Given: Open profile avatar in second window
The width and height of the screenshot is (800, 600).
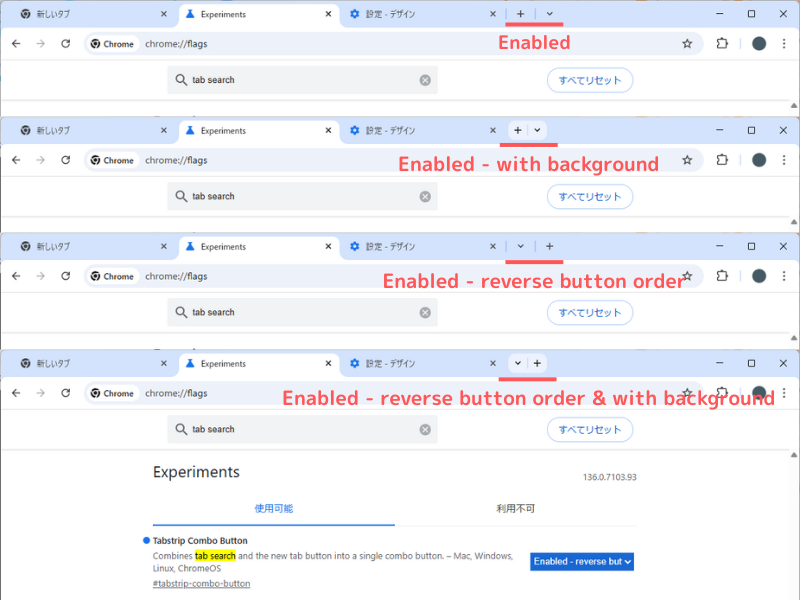Looking at the screenshot, I should tap(759, 160).
